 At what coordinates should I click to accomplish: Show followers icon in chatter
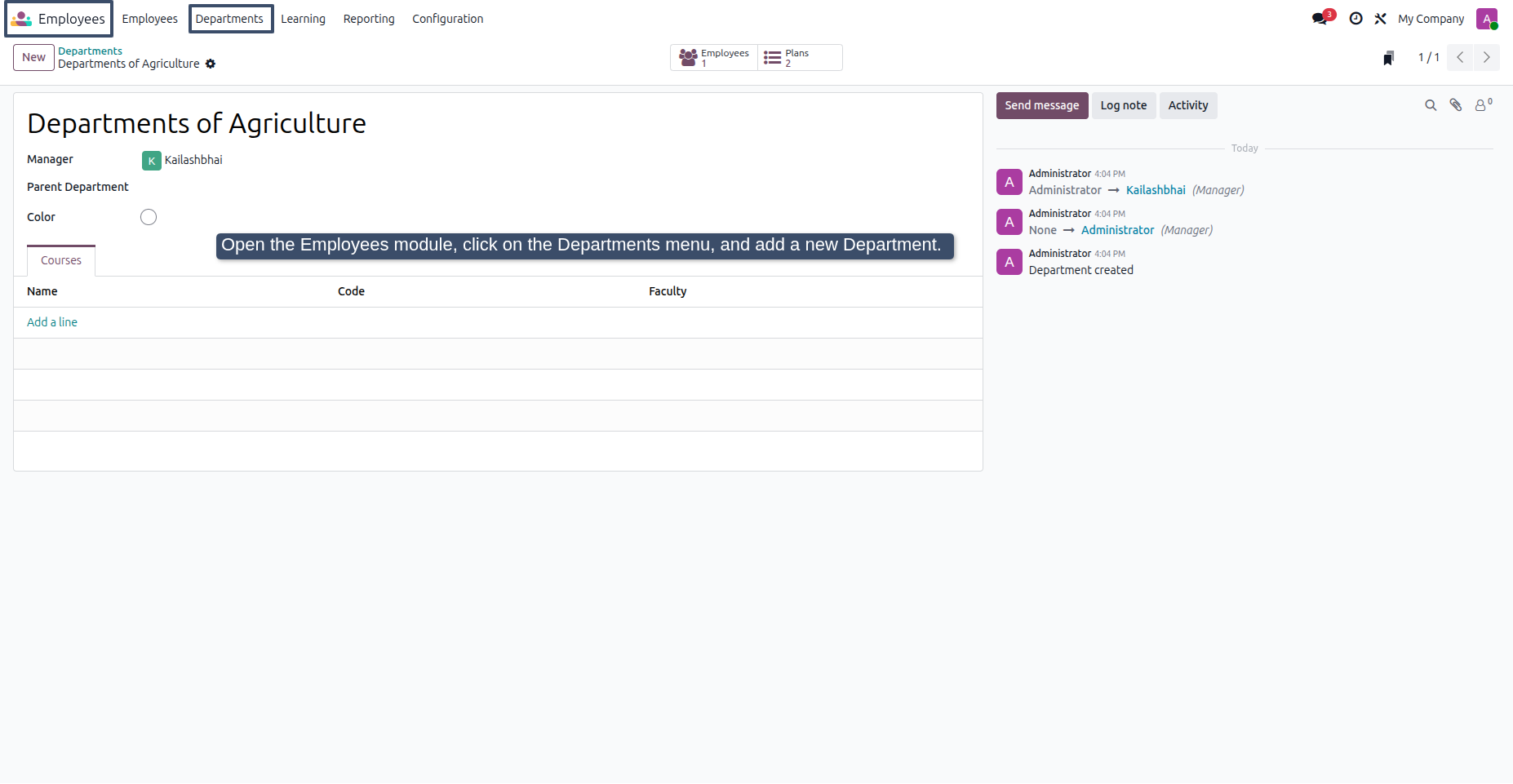pyautogui.click(x=1483, y=104)
